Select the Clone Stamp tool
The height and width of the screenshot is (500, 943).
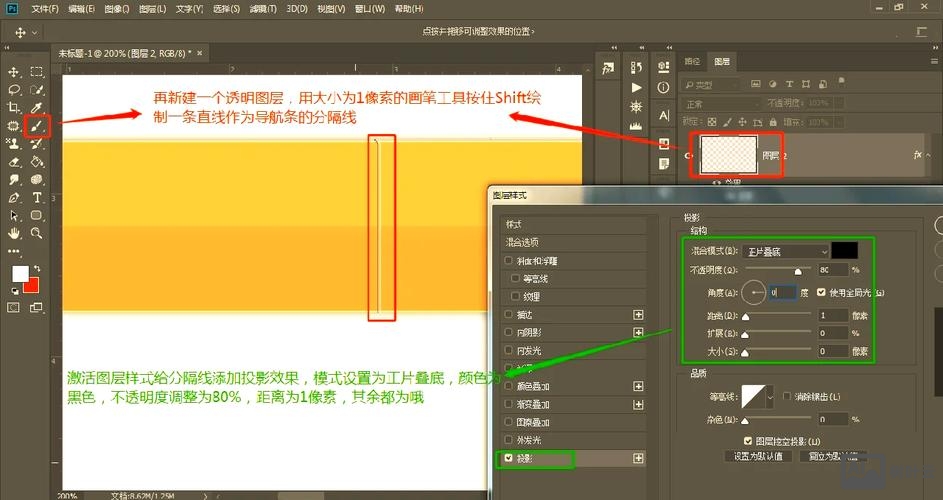coord(14,144)
